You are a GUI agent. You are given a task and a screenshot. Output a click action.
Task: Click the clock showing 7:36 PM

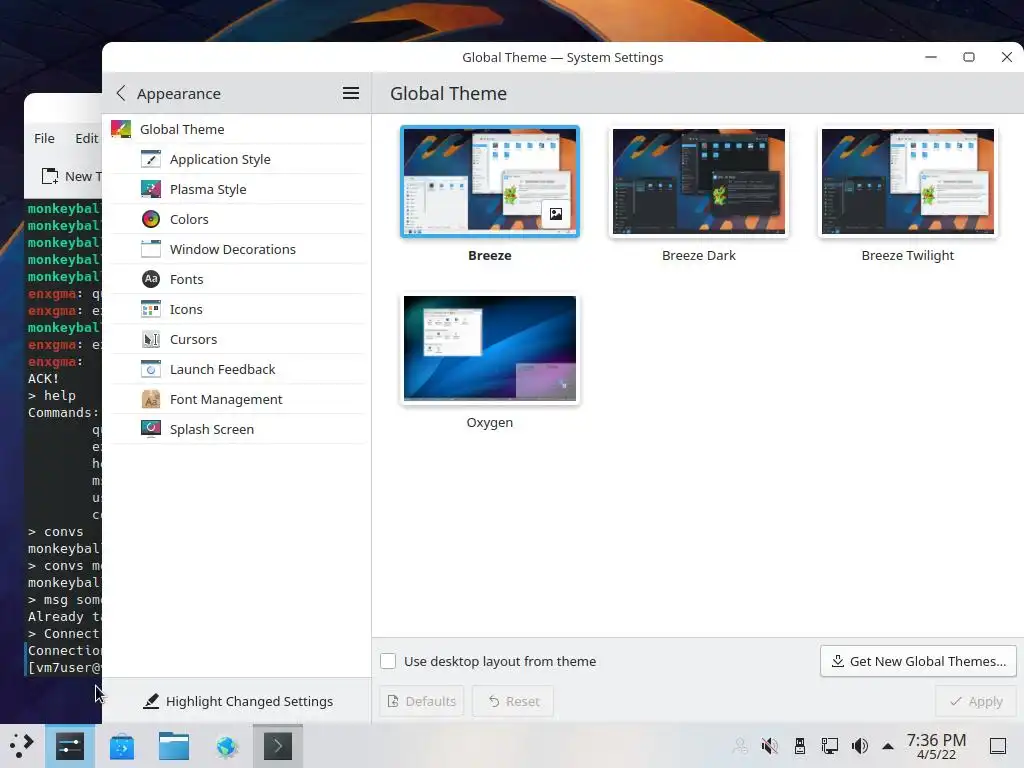936,746
